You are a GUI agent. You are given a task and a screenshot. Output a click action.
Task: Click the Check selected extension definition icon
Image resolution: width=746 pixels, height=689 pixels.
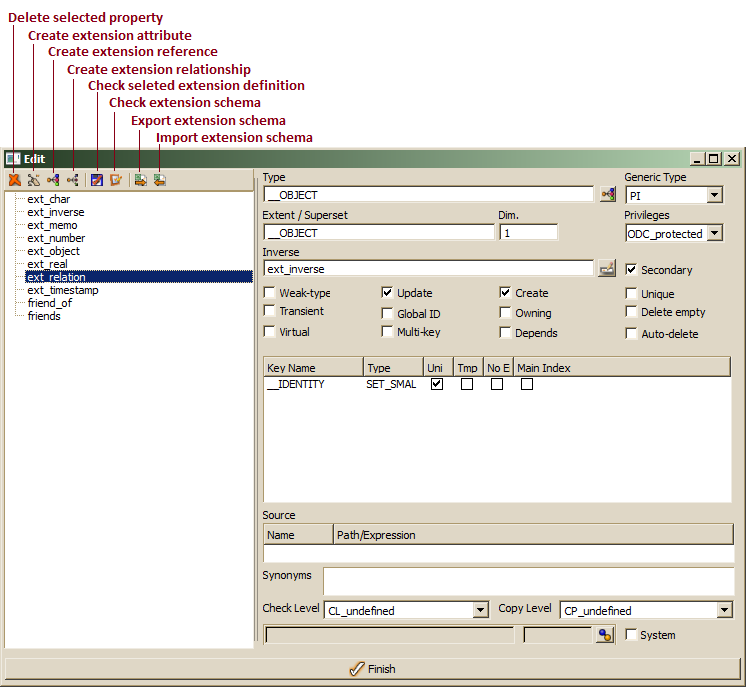tap(97, 180)
